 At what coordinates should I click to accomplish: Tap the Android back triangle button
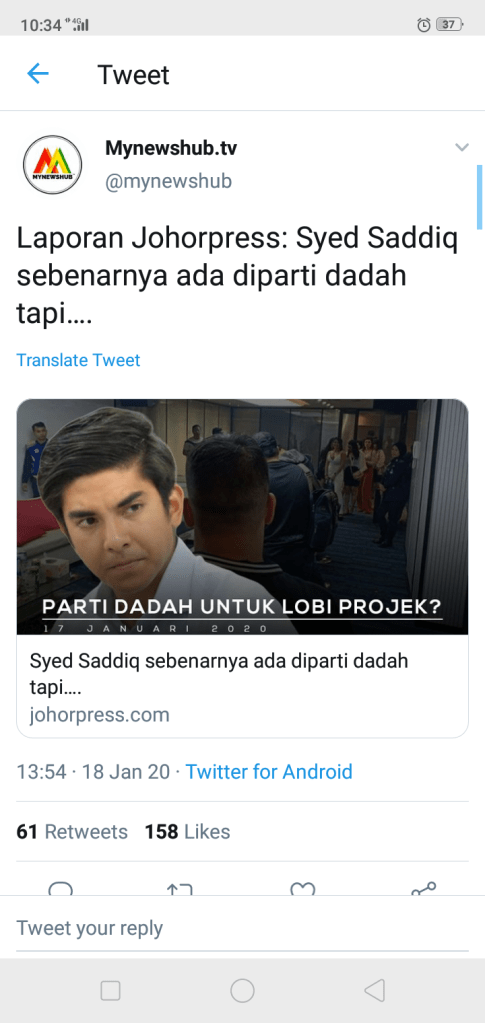point(375,991)
